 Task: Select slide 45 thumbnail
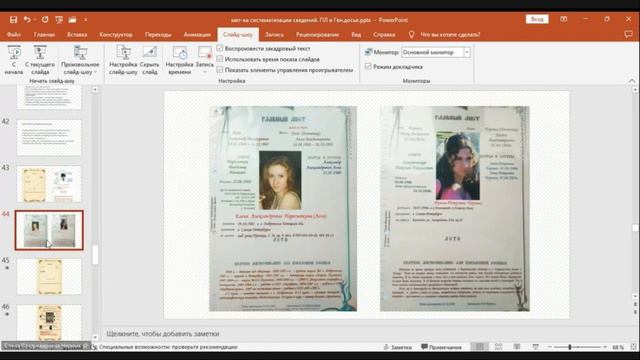(49, 276)
